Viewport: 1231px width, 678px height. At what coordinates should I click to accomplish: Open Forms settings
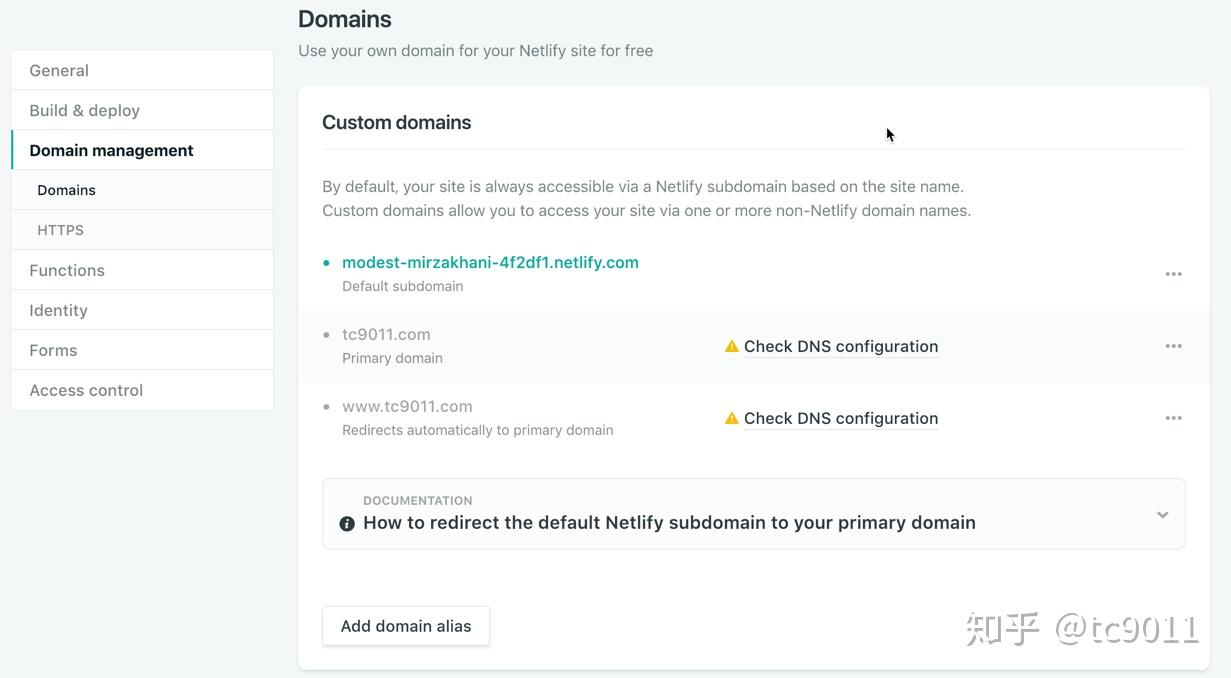point(52,349)
